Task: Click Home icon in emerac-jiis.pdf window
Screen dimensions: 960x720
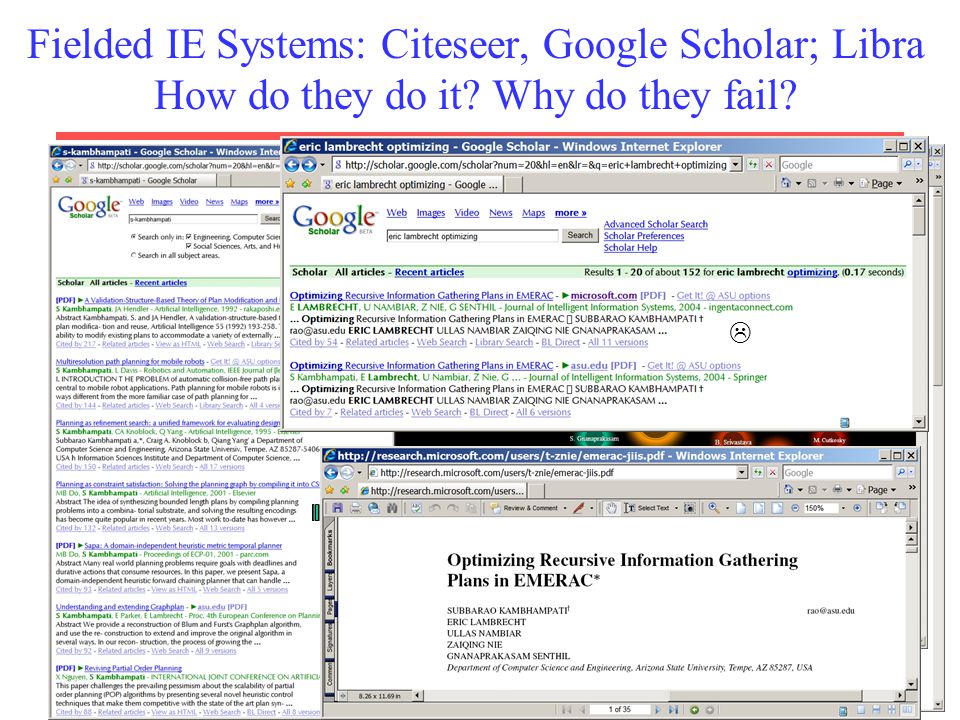Action: [789, 490]
